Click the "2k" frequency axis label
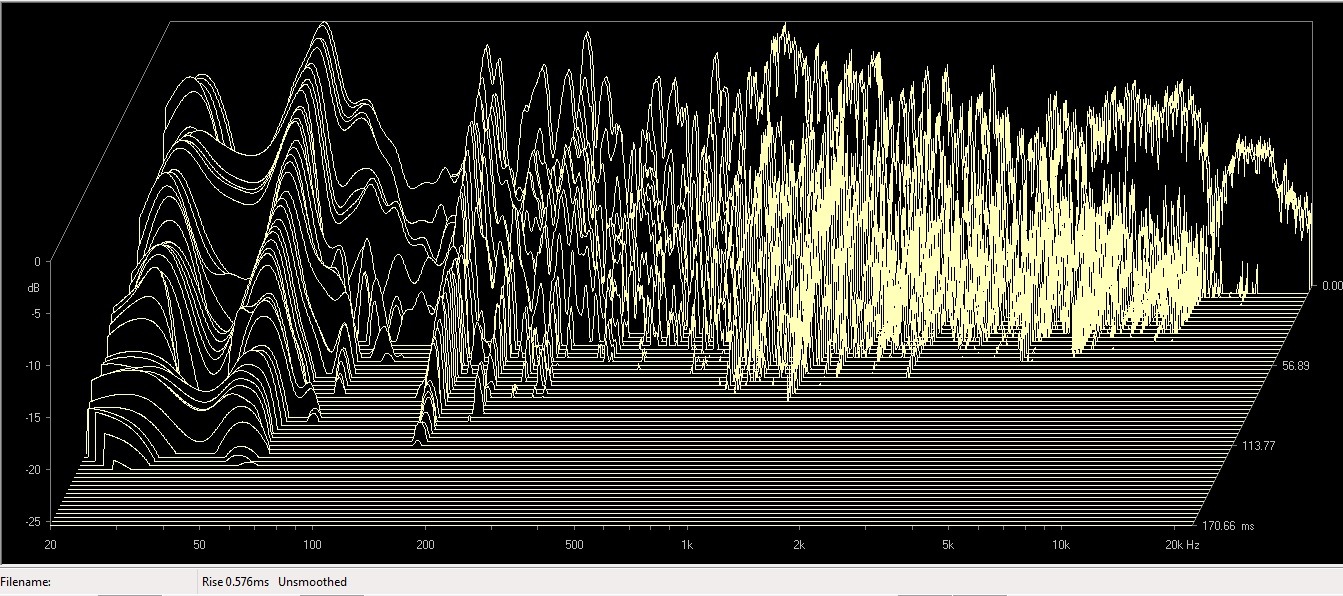 click(x=799, y=545)
